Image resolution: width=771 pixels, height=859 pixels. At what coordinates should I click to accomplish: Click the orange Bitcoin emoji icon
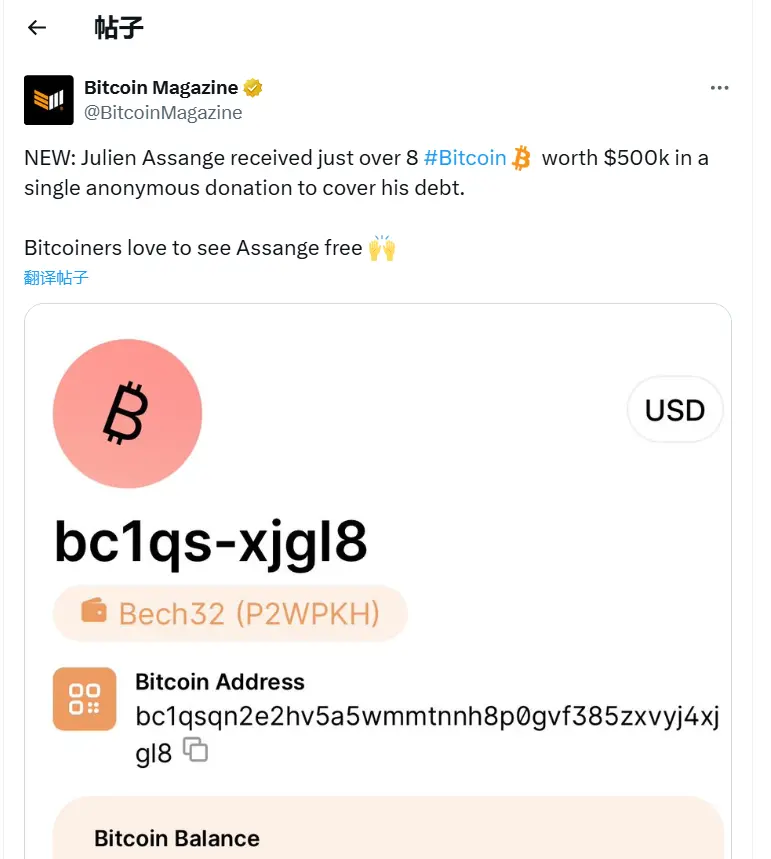click(521, 158)
